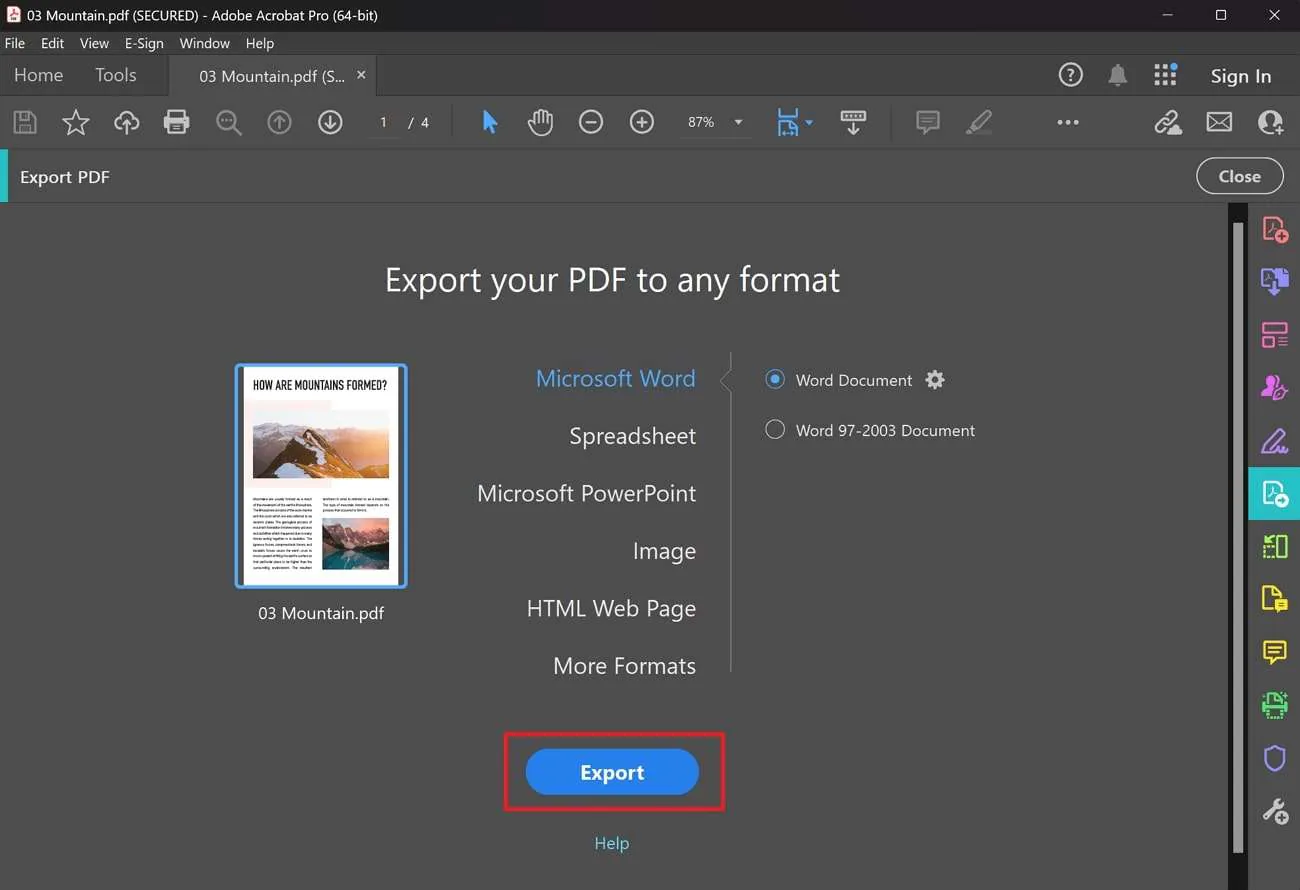This screenshot has height=890, width=1300.
Task: Choose Spreadsheet export format
Action: click(633, 436)
